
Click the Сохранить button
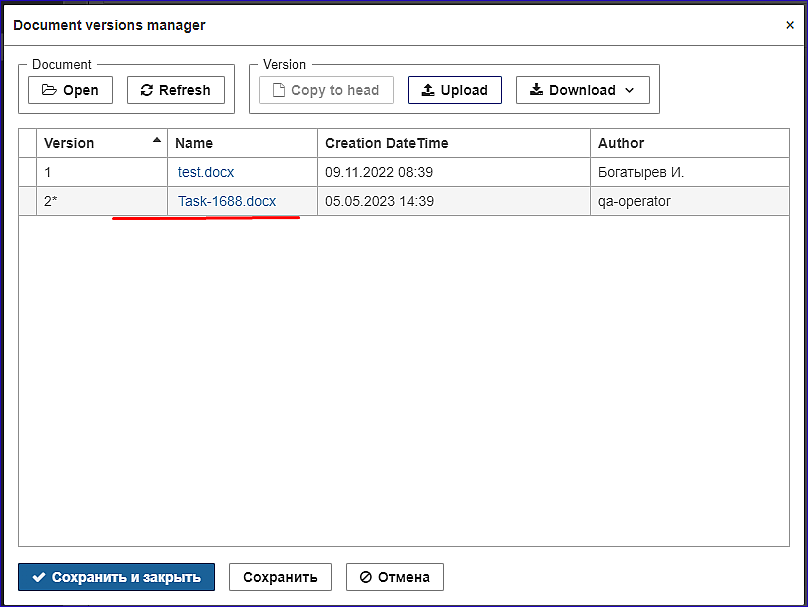(280, 577)
